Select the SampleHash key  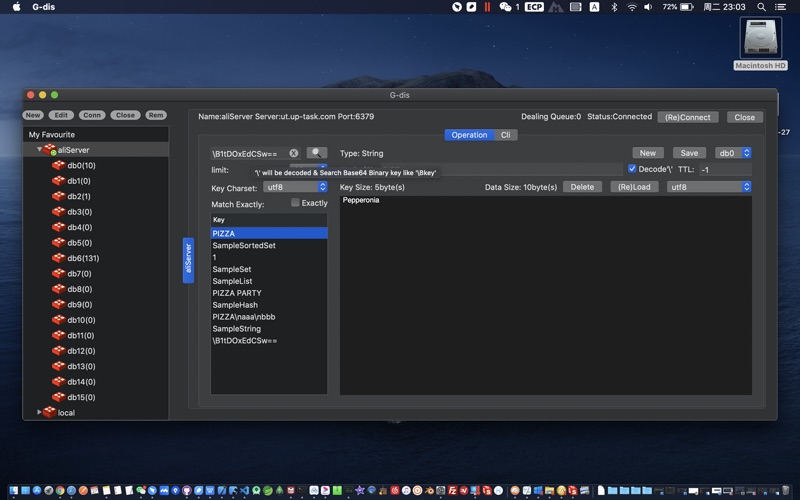coord(269,305)
